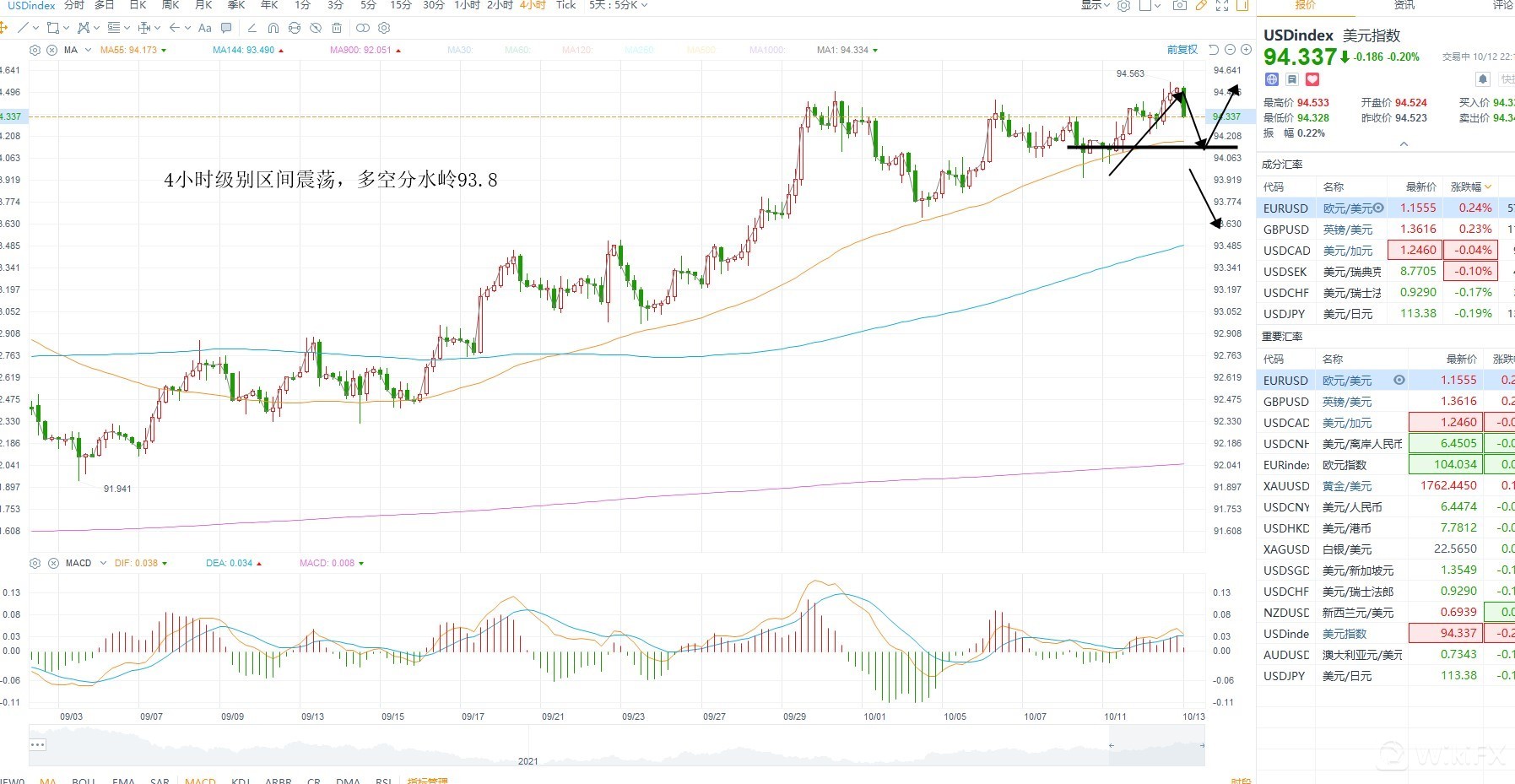Screen dimensions: 1515x784
Task: Toggle the red heart favorite for USDindex
Action: [1312, 79]
